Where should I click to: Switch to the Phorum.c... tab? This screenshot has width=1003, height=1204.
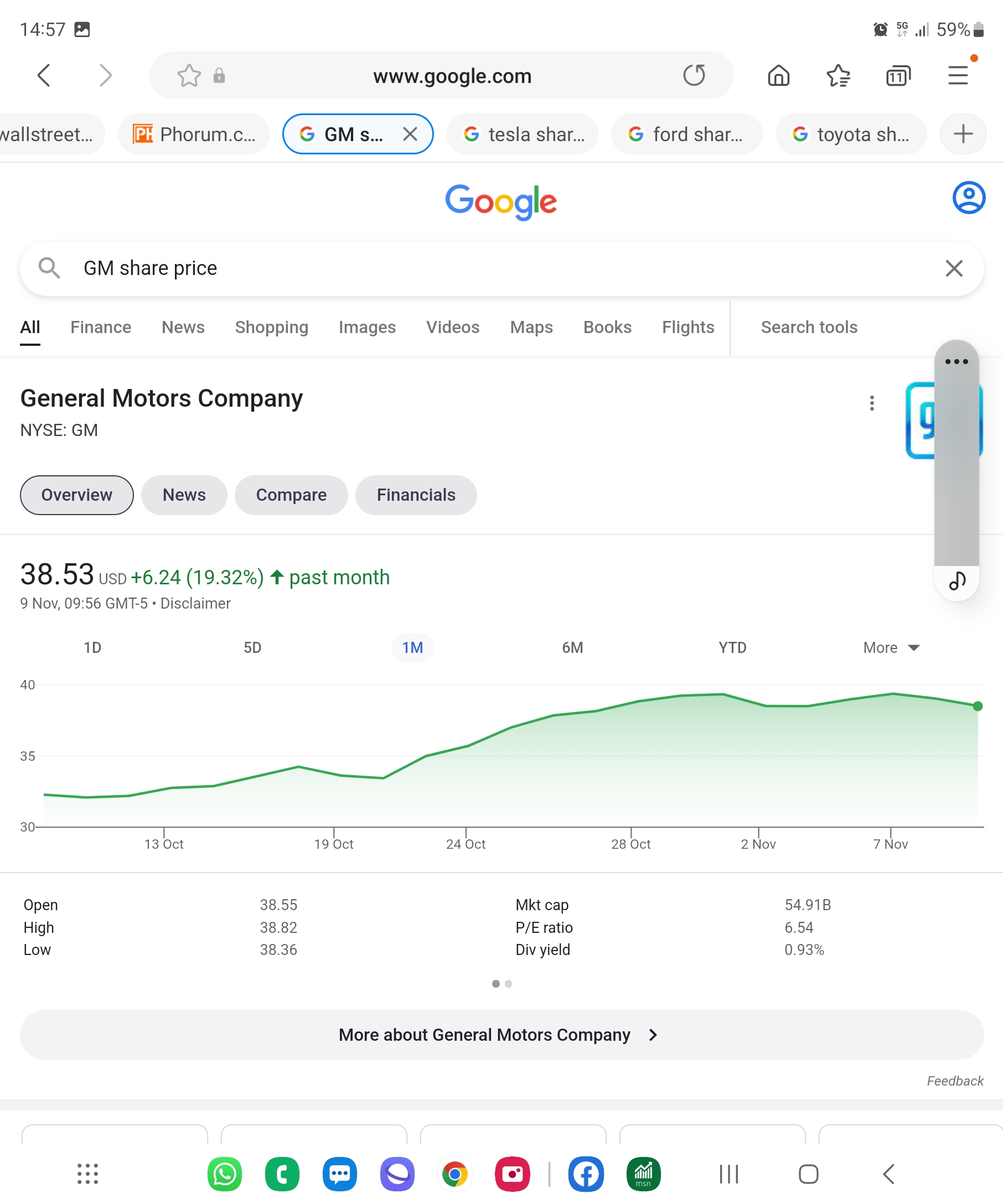tap(194, 134)
